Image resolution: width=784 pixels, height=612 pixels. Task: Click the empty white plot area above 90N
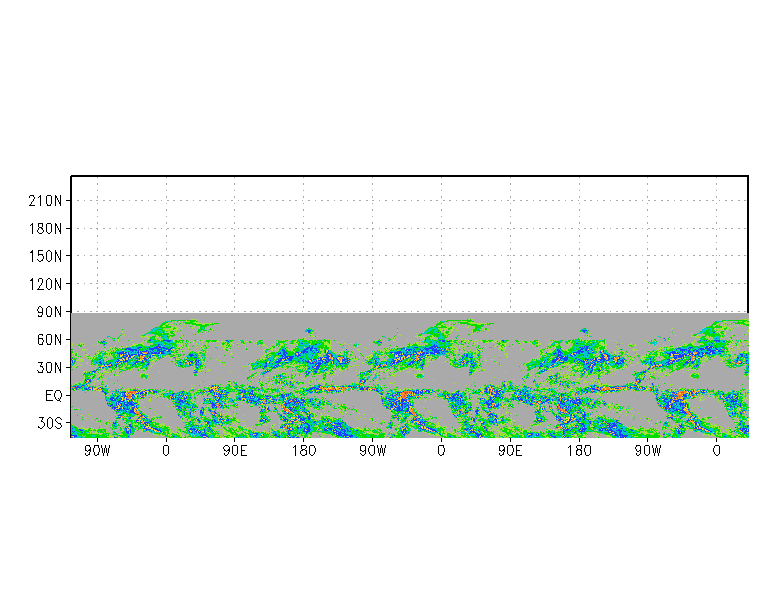[408, 243]
